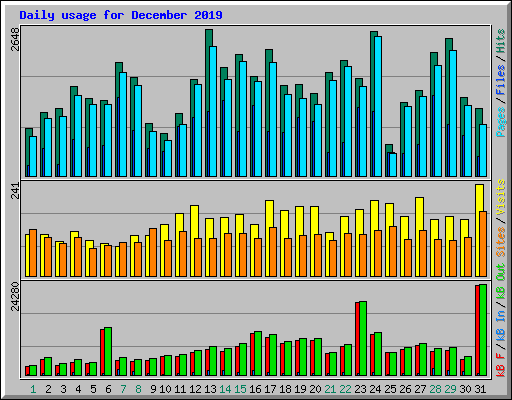
Task: Click day label 1 on the axis
Action: point(33,389)
